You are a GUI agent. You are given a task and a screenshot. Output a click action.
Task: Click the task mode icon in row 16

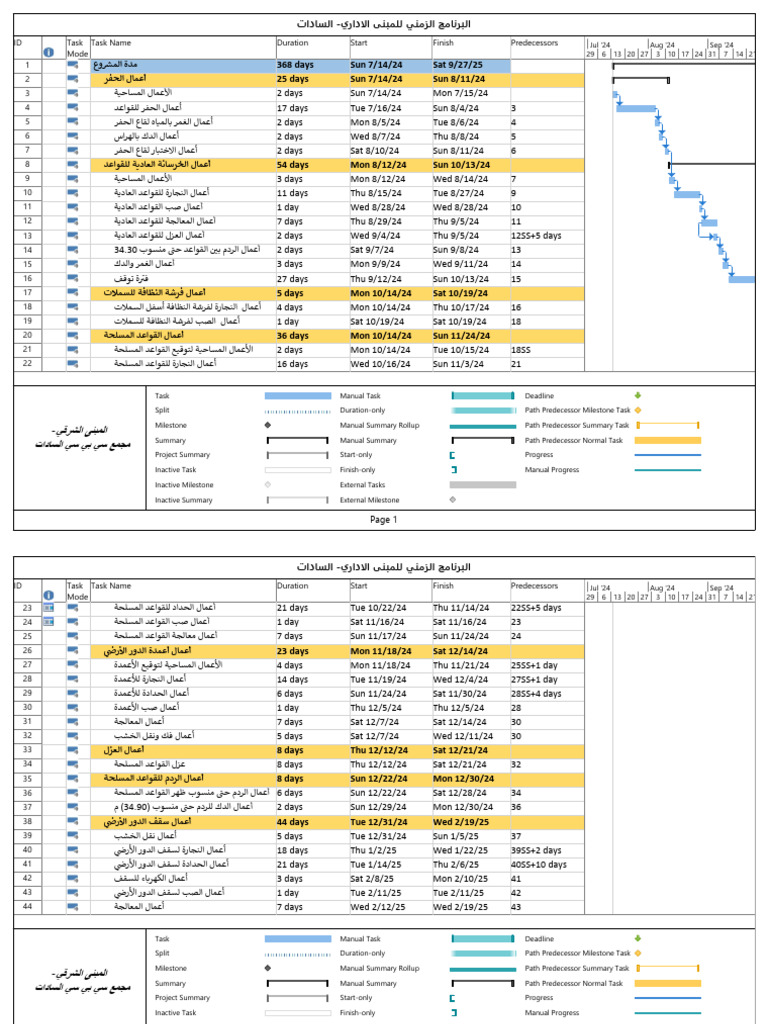click(x=72, y=278)
